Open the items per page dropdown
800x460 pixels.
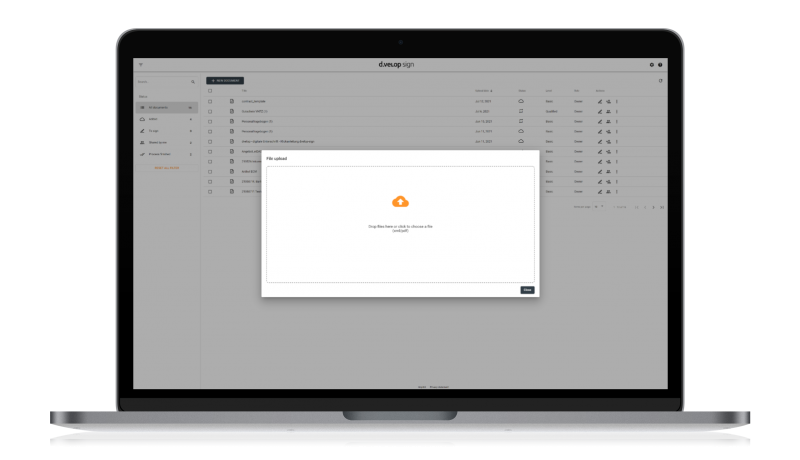click(x=599, y=207)
